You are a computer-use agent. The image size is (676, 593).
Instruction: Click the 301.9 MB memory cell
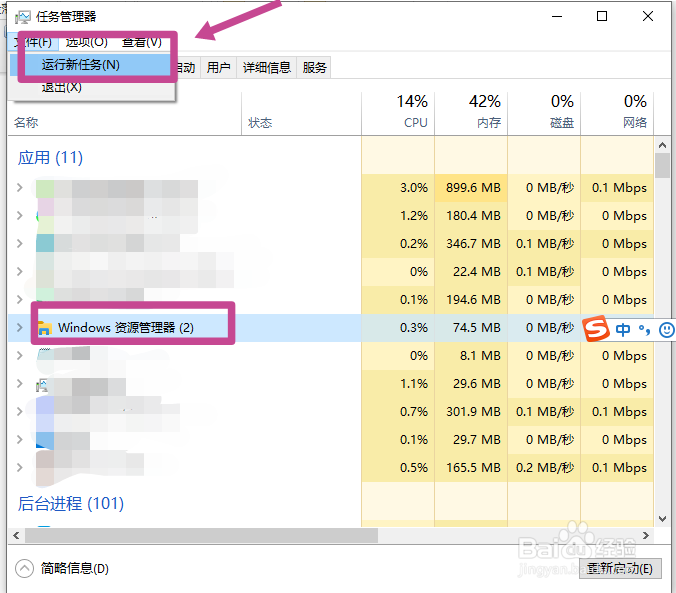(471, 411)
